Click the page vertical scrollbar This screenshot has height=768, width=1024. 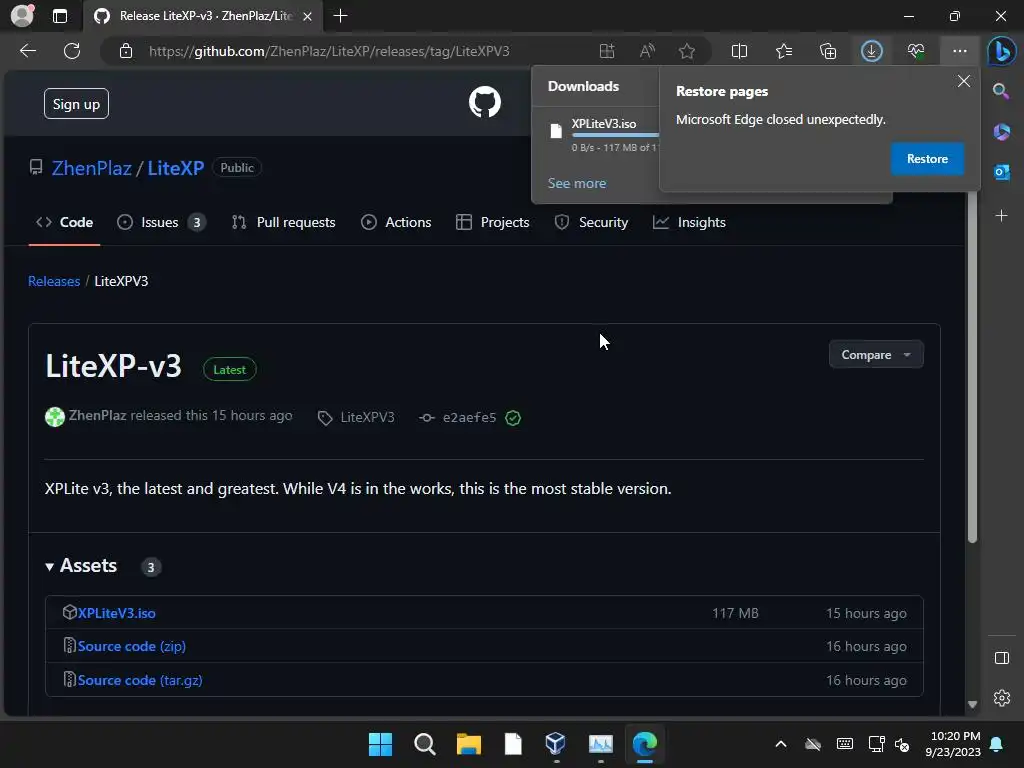[x=972, y=368]
